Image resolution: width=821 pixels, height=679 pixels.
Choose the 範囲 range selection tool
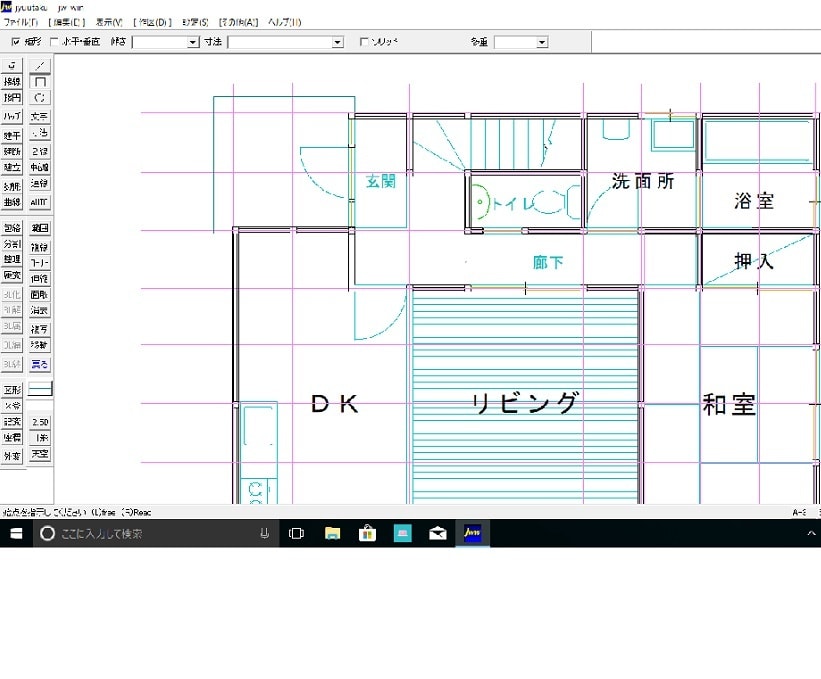pyautogui.click(x=40, y=228)
